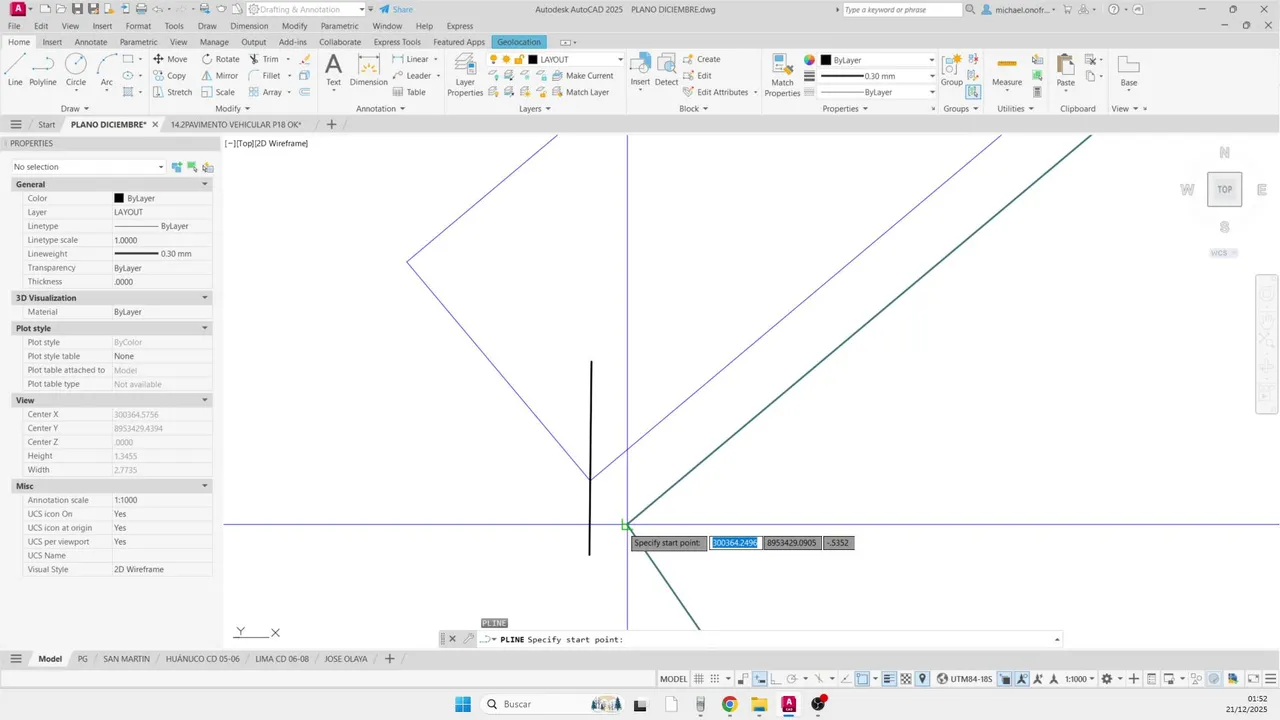Click the Rotate tool
Viewport: 1280px width, 720px height.
click(220, 59)
